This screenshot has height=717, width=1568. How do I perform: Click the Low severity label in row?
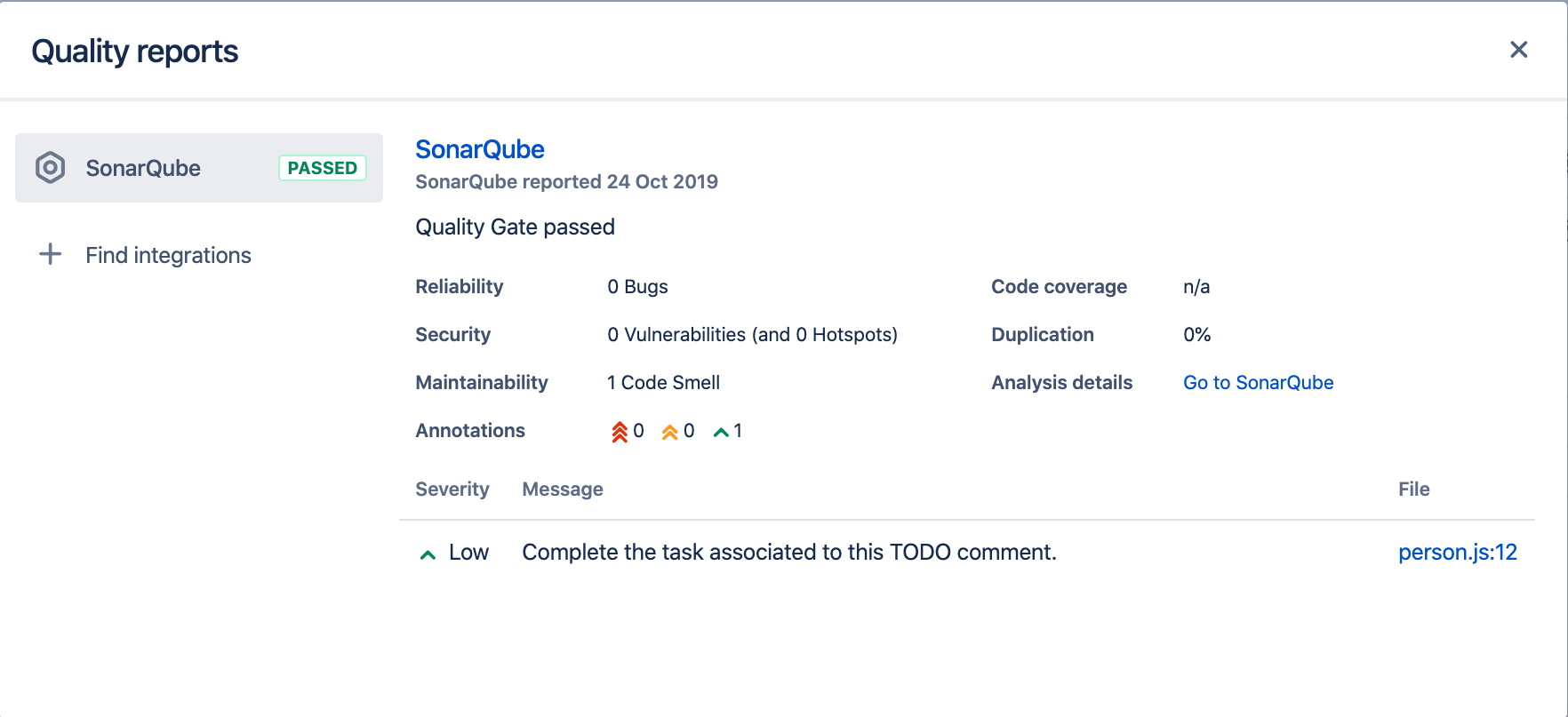pyautogui.click(x=468, y=552)
